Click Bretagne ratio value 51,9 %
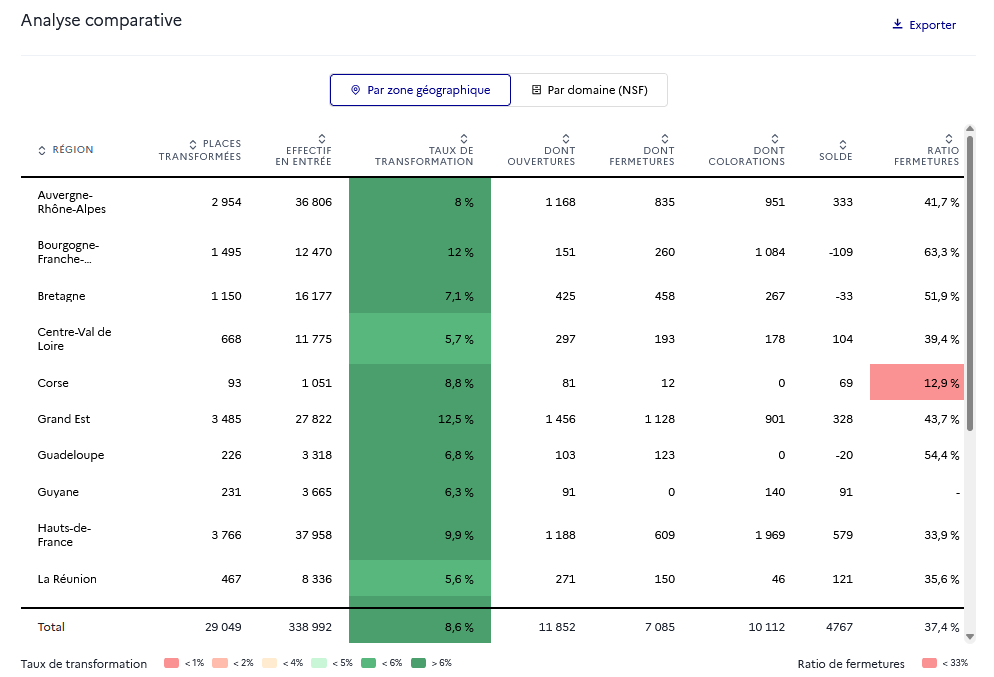Image resolution: width=994 pixels, height=677 pixels. [x=941, y=296]
